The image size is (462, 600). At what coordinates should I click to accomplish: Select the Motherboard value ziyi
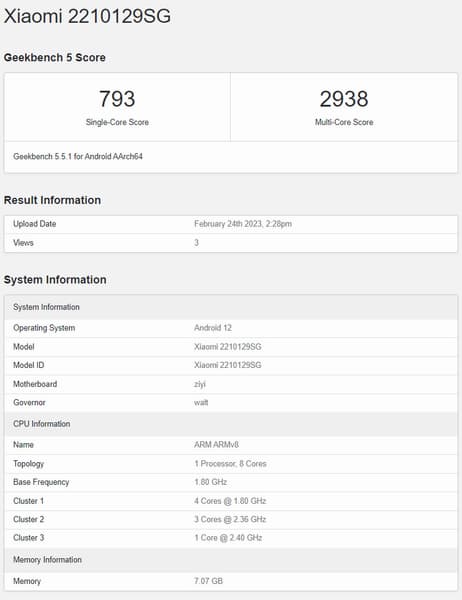(200, 384)
